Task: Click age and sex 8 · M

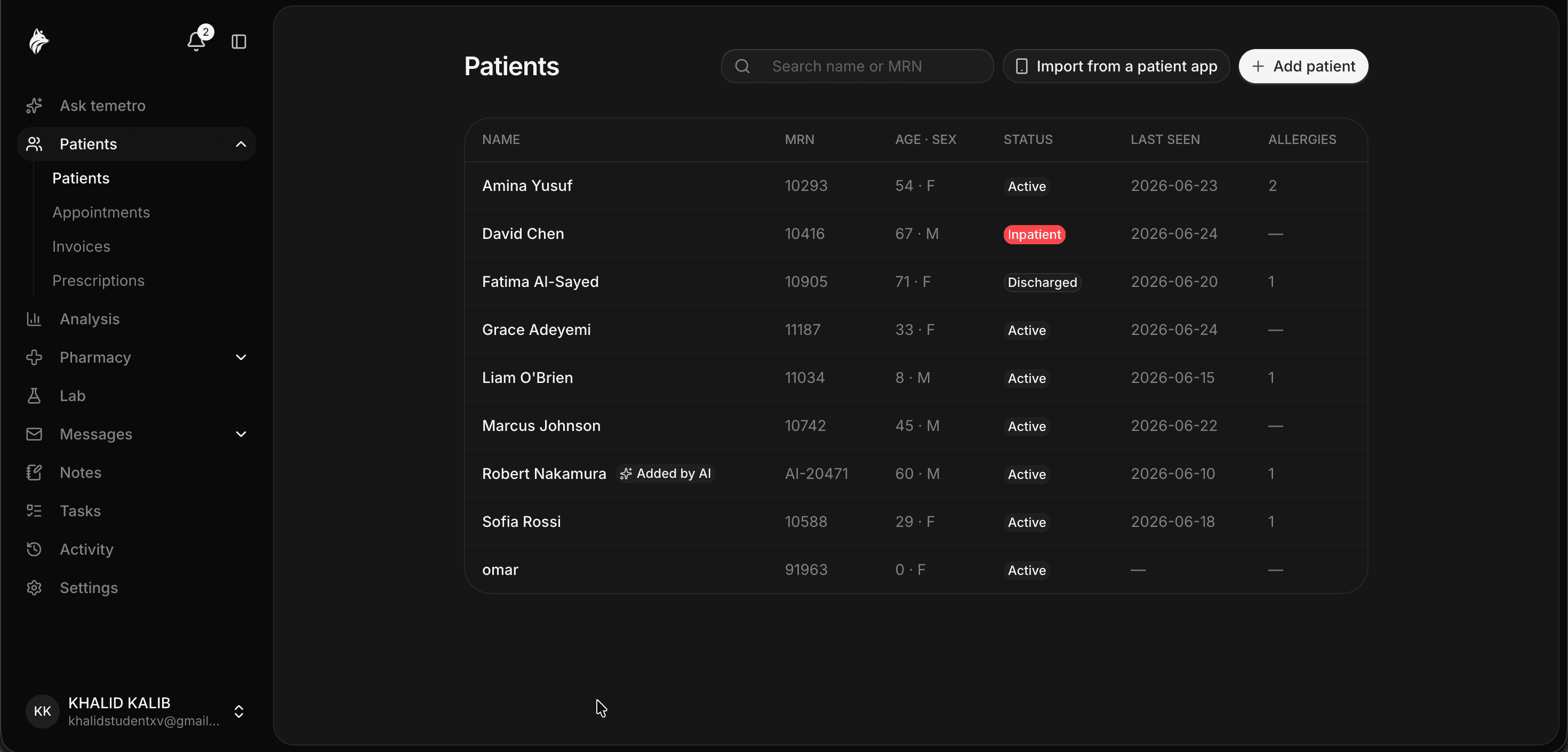Action: click(913, 378)
